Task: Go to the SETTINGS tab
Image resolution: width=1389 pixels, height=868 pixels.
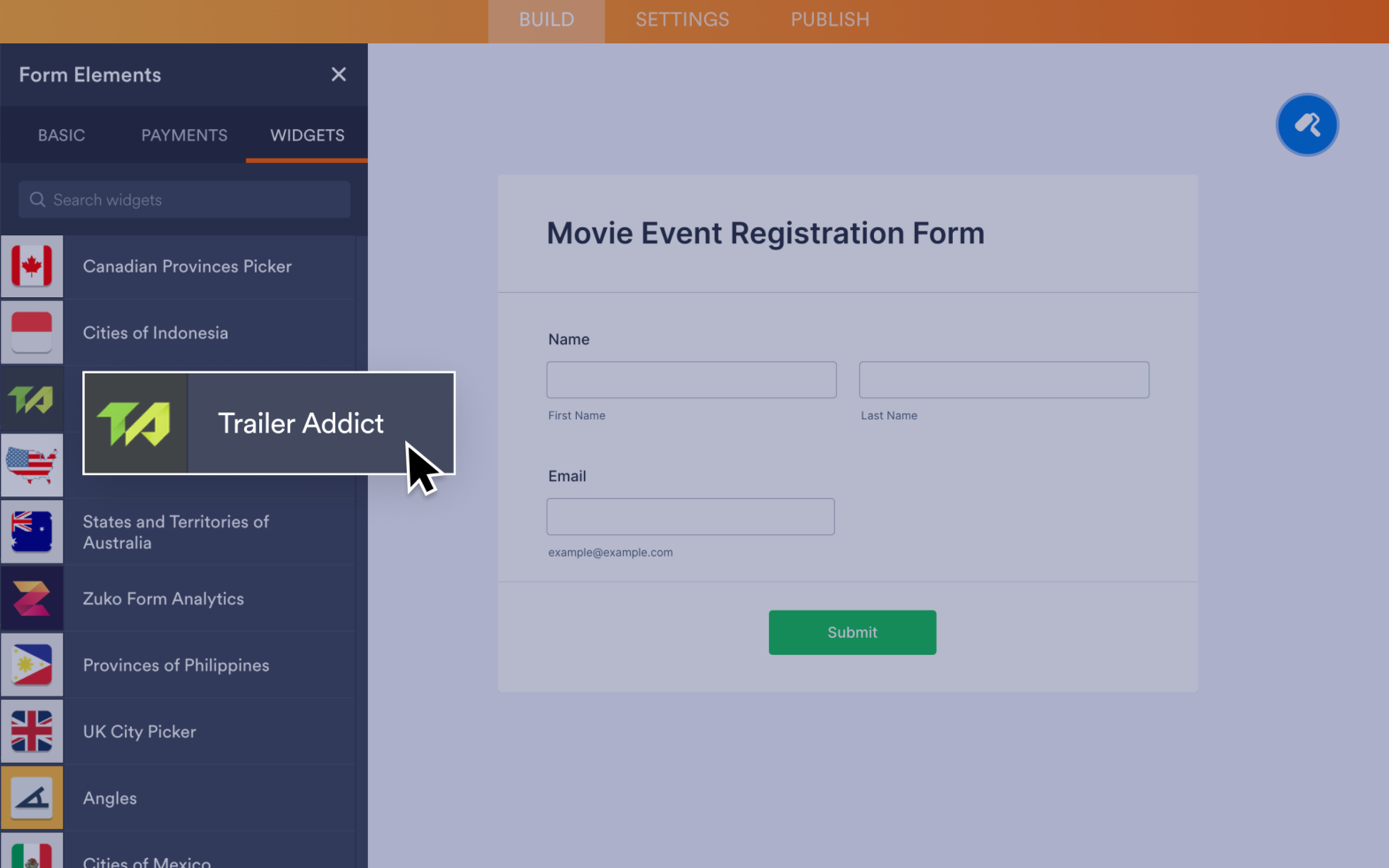Action: pos(682,19)
